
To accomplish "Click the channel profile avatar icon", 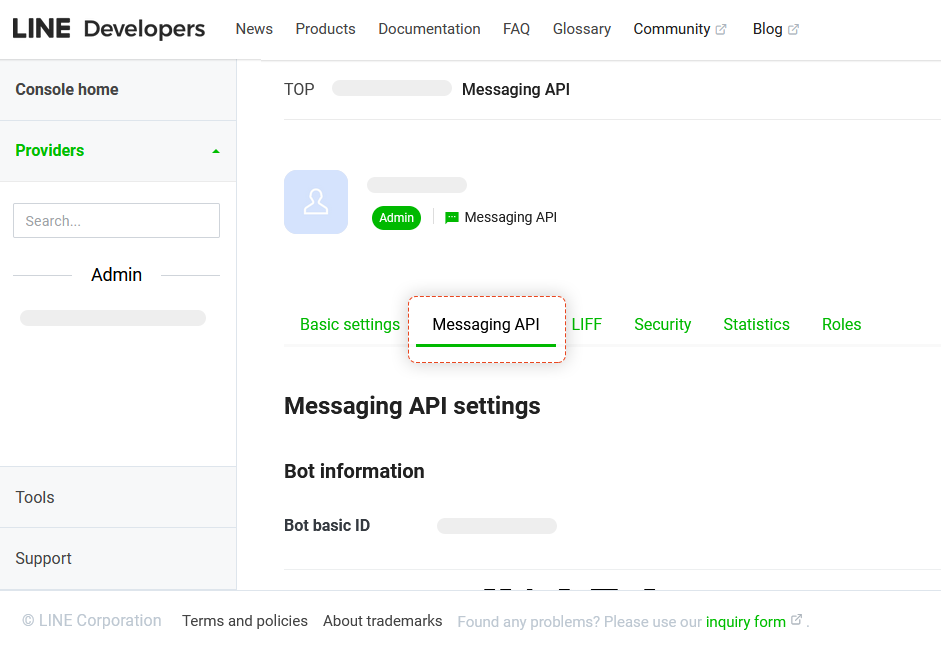I will [316, 202].
